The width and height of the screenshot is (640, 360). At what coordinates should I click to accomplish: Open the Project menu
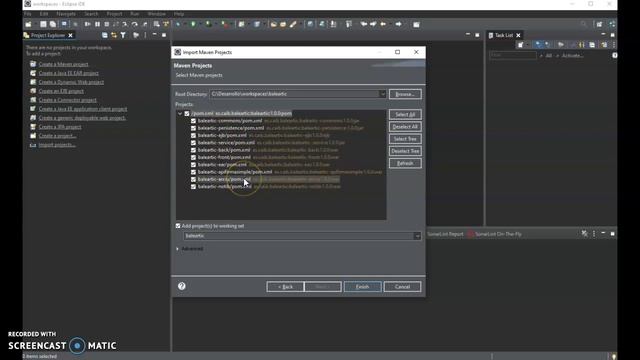click(x=114, y=14)
